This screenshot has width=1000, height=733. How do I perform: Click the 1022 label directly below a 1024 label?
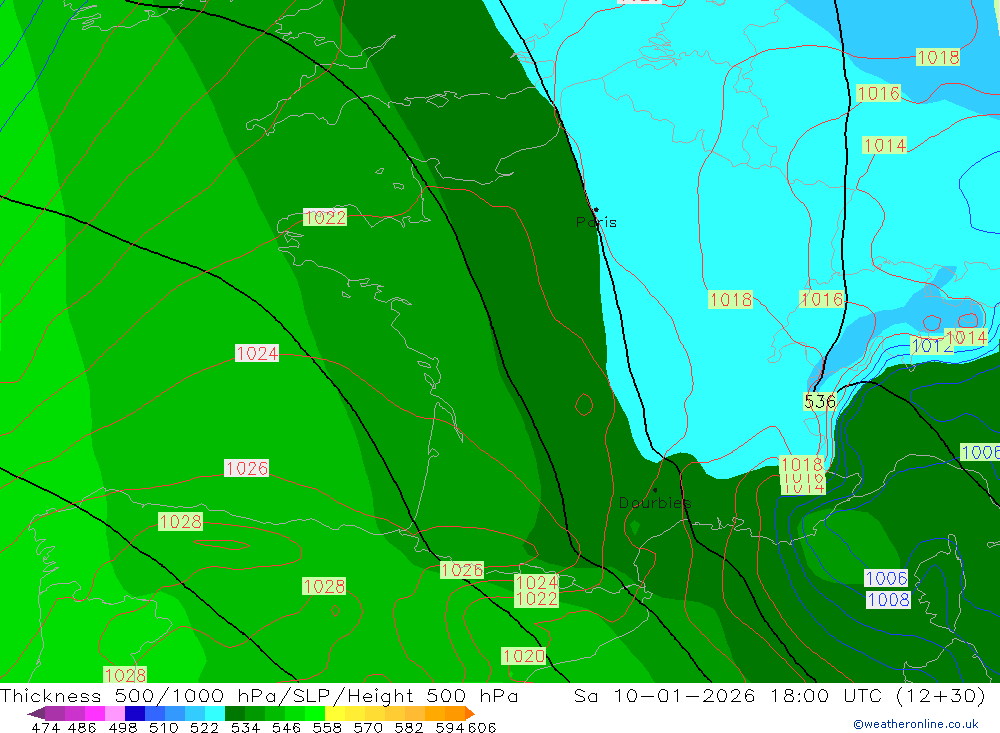tap(536, 599)
